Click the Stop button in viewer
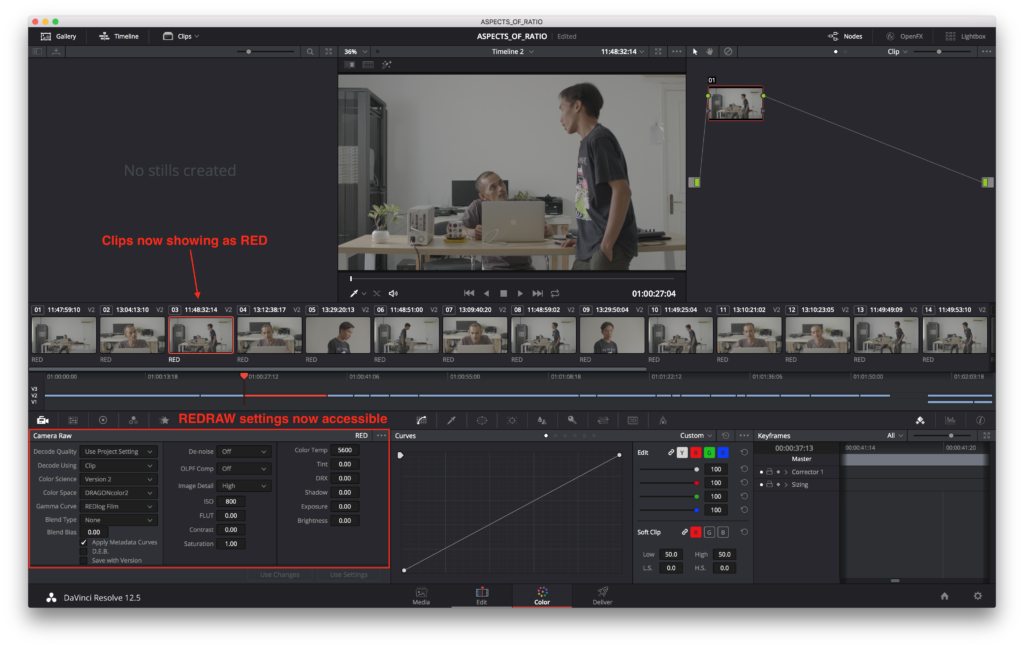The width and height of the screenshot is (1024, 648). point(504,293)
